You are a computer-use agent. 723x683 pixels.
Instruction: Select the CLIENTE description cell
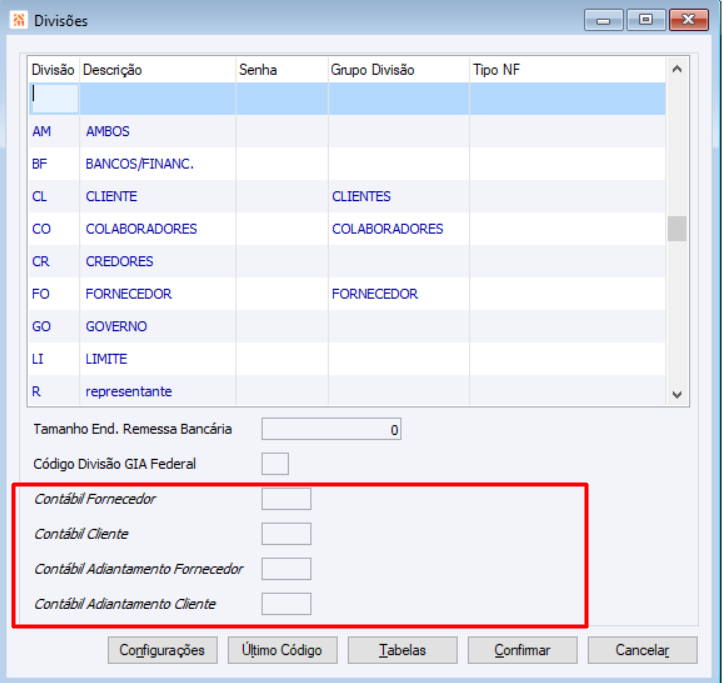[157, 196]
